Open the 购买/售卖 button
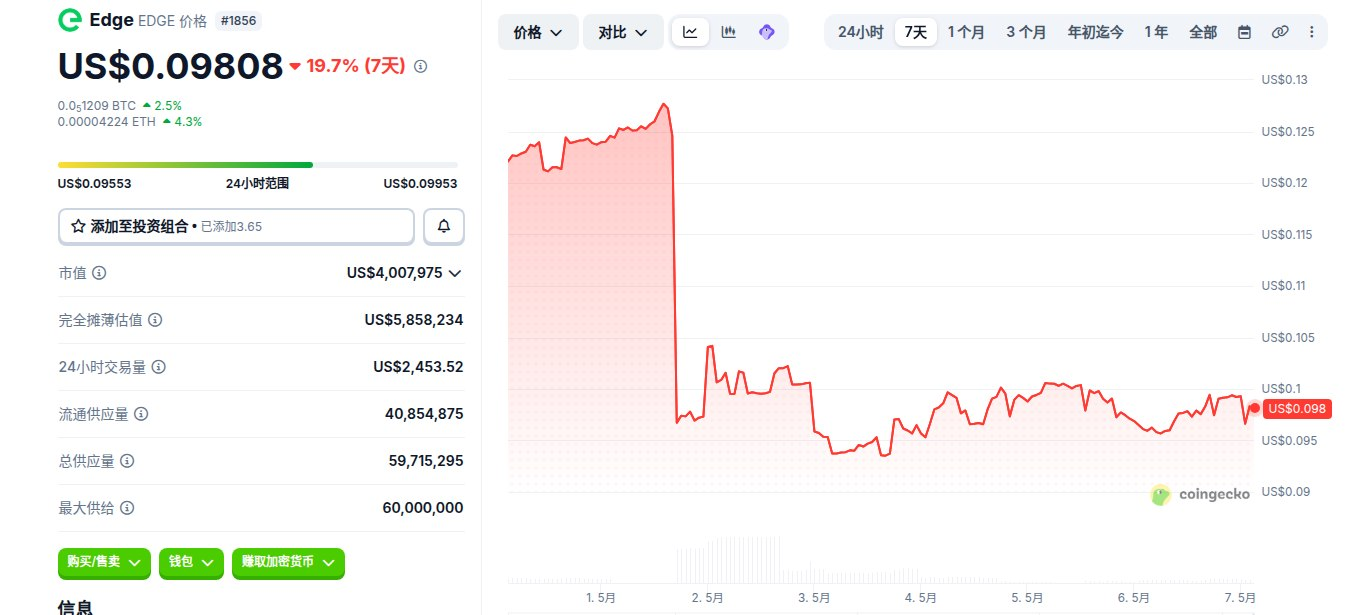Image resolution: width=1360 pixels, height=615 pixels. (x=104, y=563)
